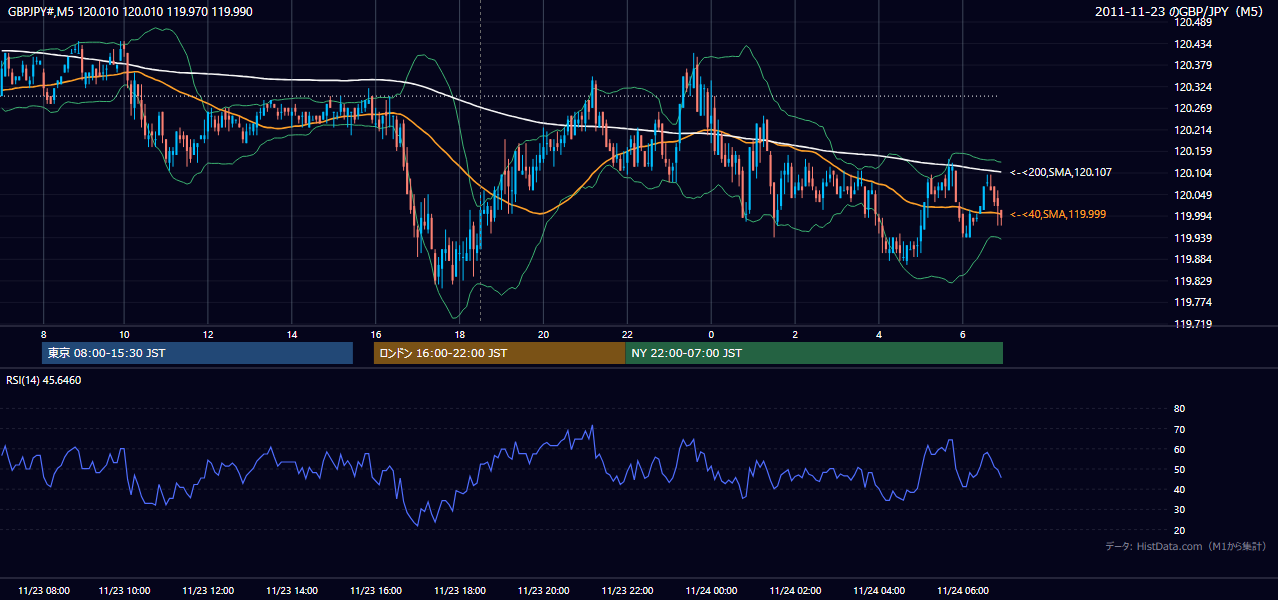Click price axis value 119.719
The width and height of the screenshot is (1278, 600).
(1193, 324)
